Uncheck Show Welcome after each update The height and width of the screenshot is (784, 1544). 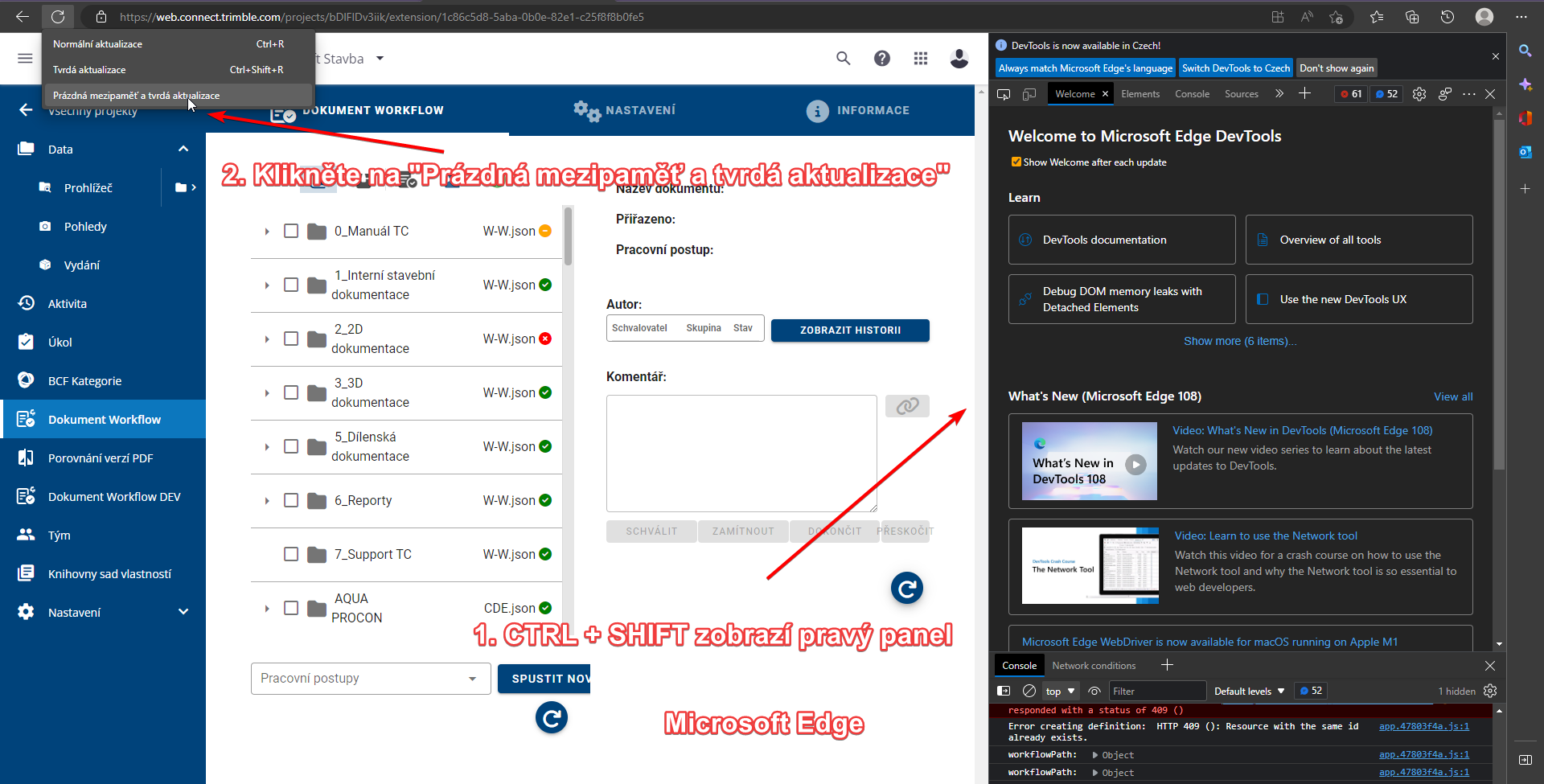click(x=1016, y=162)
